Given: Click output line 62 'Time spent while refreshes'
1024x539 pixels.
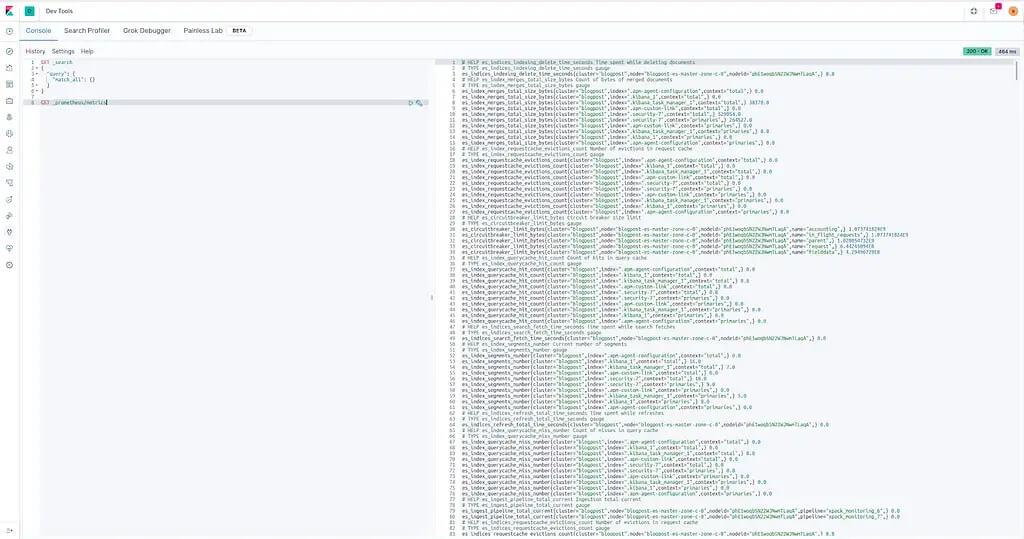Looking at the screenshot, I should (562, 413).
